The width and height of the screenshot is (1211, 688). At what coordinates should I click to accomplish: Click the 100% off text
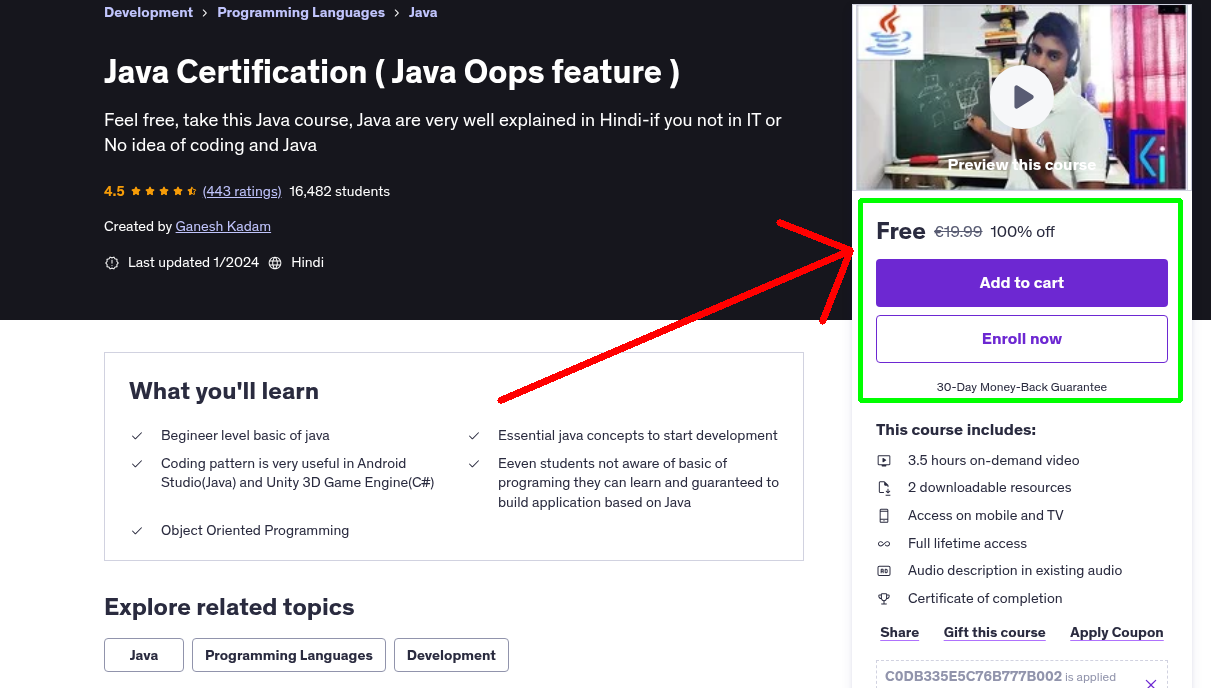[x=1022, y=232]
